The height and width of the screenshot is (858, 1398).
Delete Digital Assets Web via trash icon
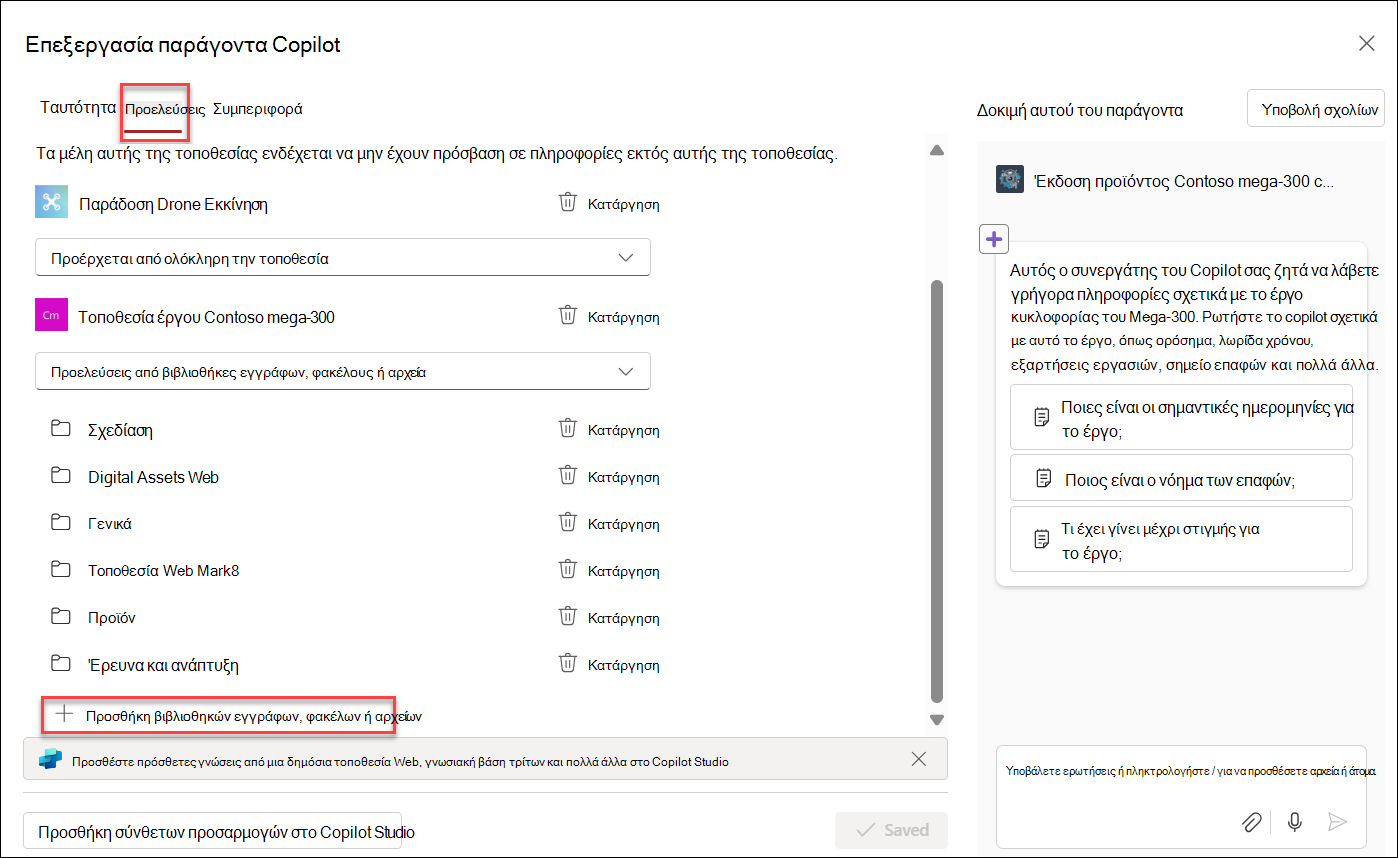click(567, 476)
